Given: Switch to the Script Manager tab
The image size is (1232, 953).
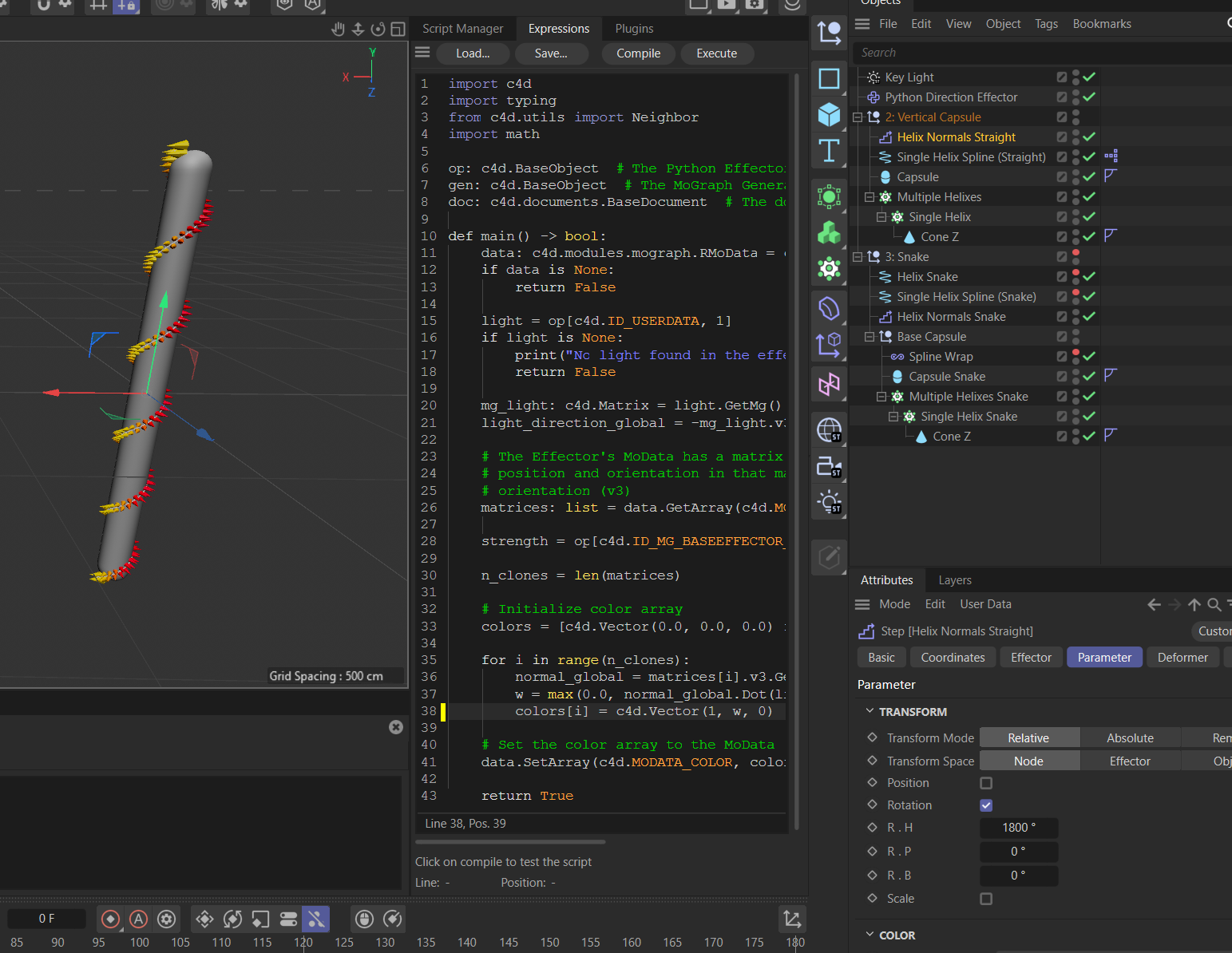Looking at the screenshot, I should pos(462,29).
